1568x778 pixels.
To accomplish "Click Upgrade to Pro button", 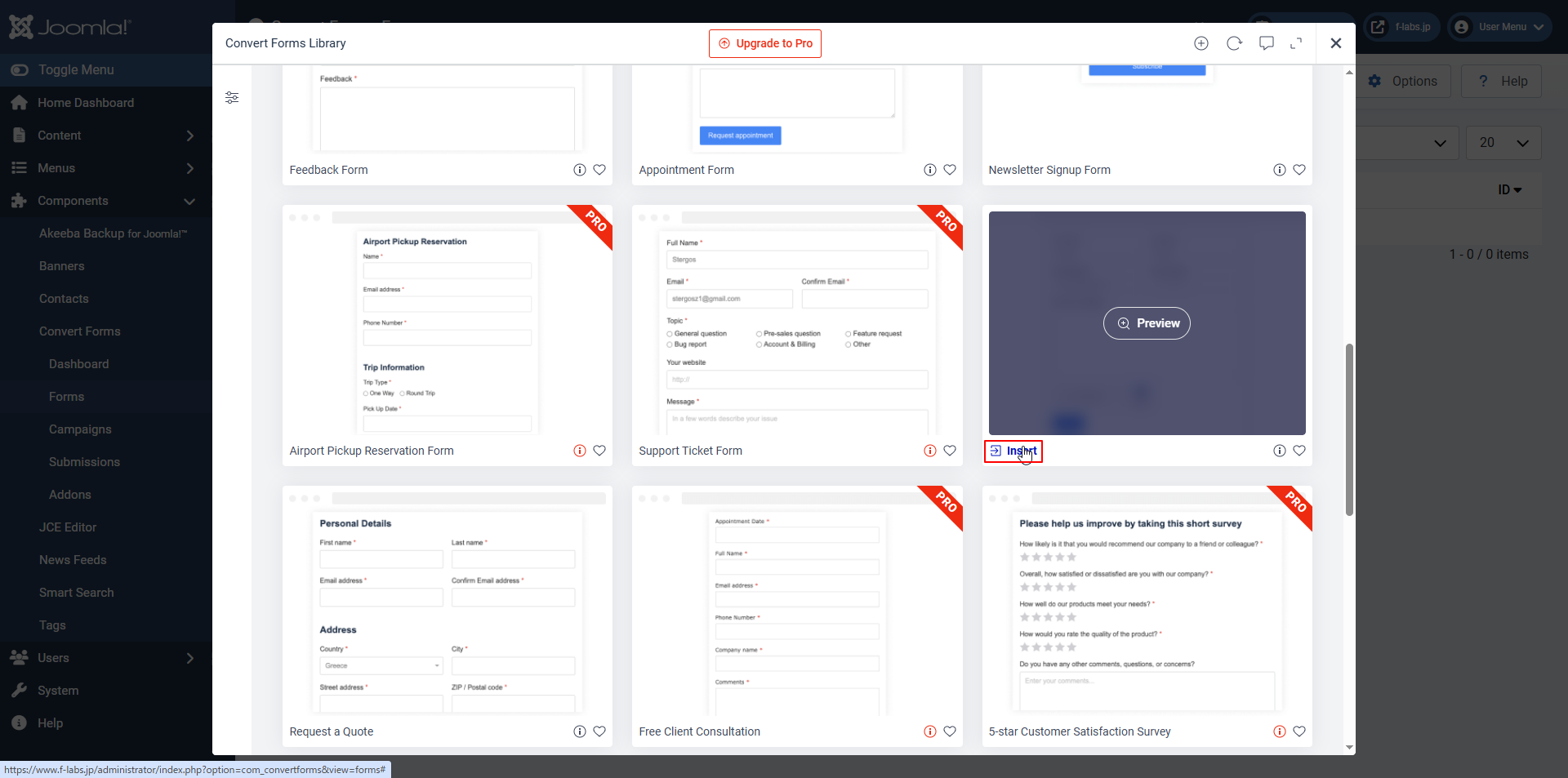I will point(764,43).
